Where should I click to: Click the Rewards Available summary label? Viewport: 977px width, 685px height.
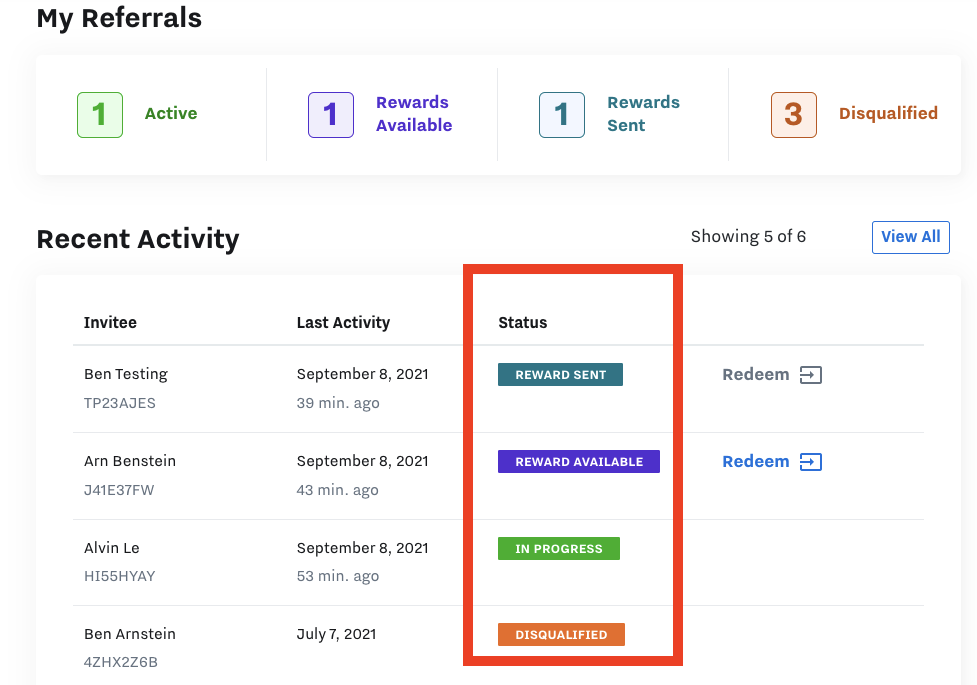(414, 114)
